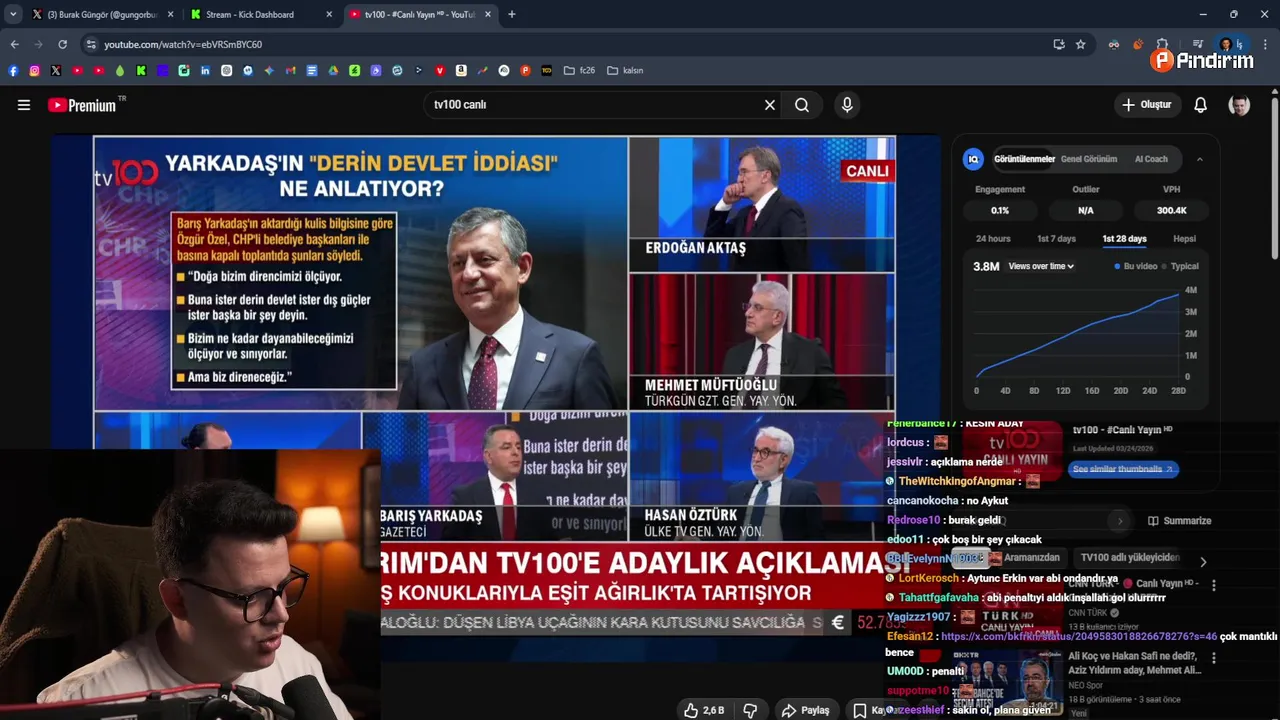Image resolution: width=1280 pixels, height=720 pixels.
Task: Click the Oluştur create button
Action: pos(1147,105)
